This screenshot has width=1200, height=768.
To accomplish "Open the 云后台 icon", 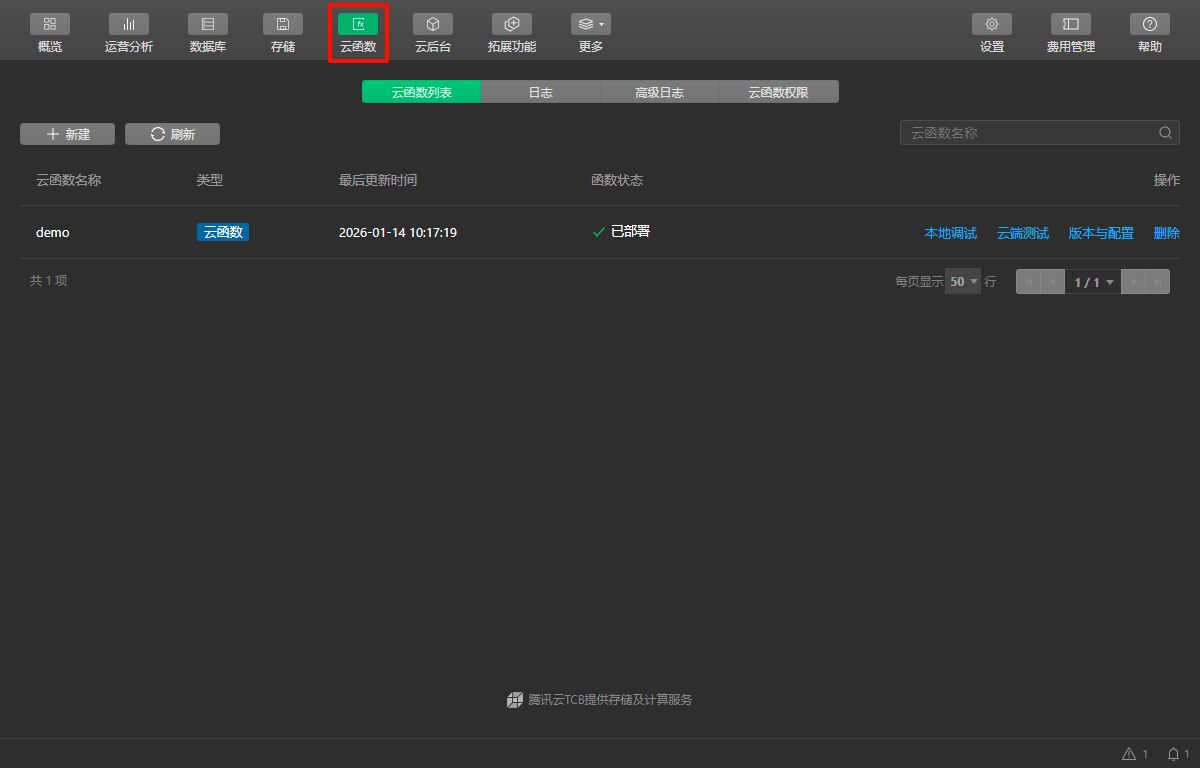I will [432, 24].
